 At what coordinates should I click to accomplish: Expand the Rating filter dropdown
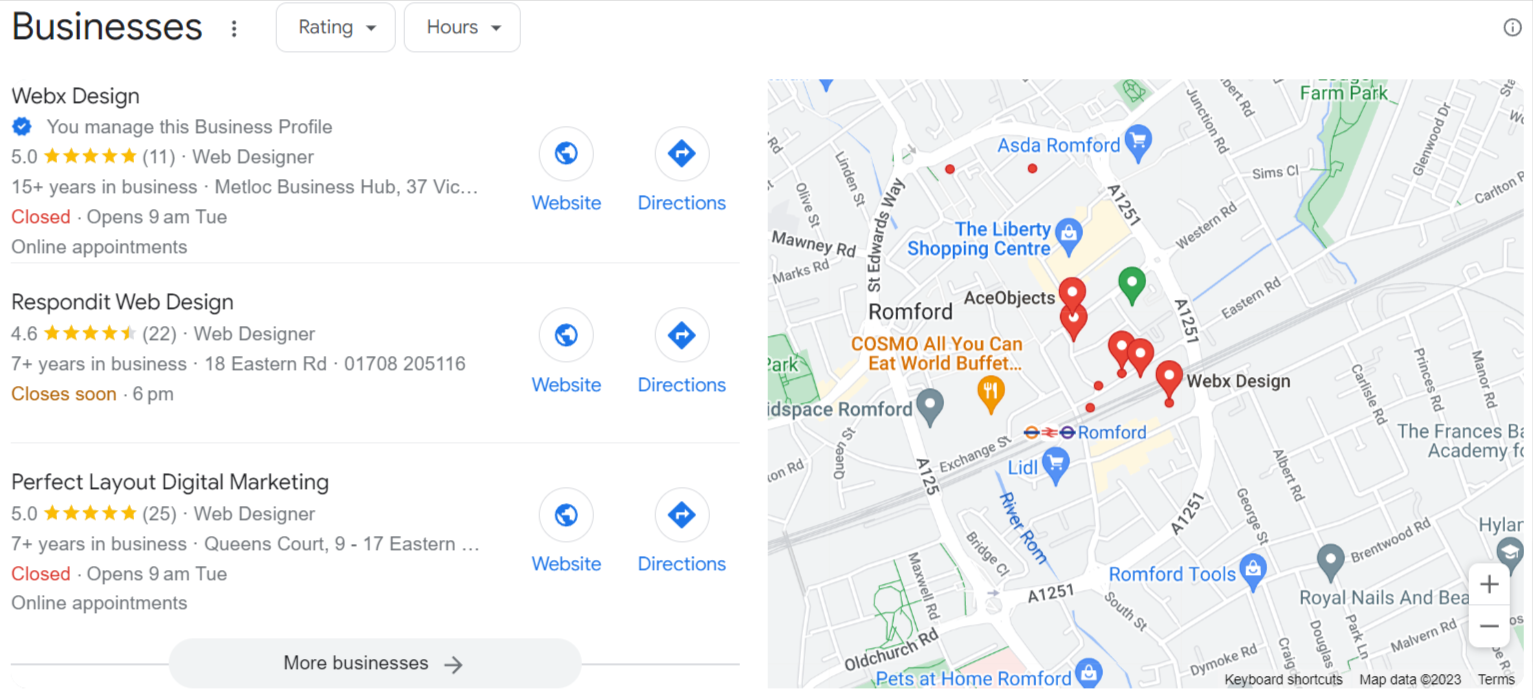point(336,28)
